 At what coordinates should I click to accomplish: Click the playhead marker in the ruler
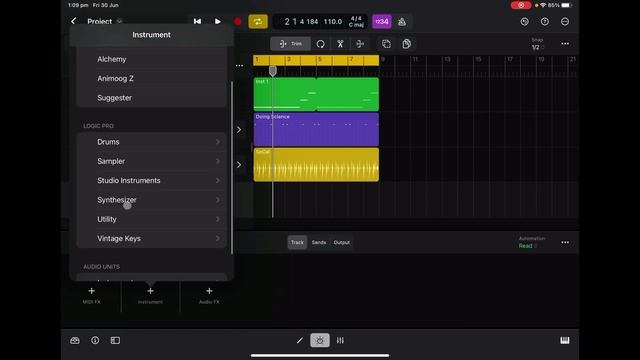[x=273, y=71]
